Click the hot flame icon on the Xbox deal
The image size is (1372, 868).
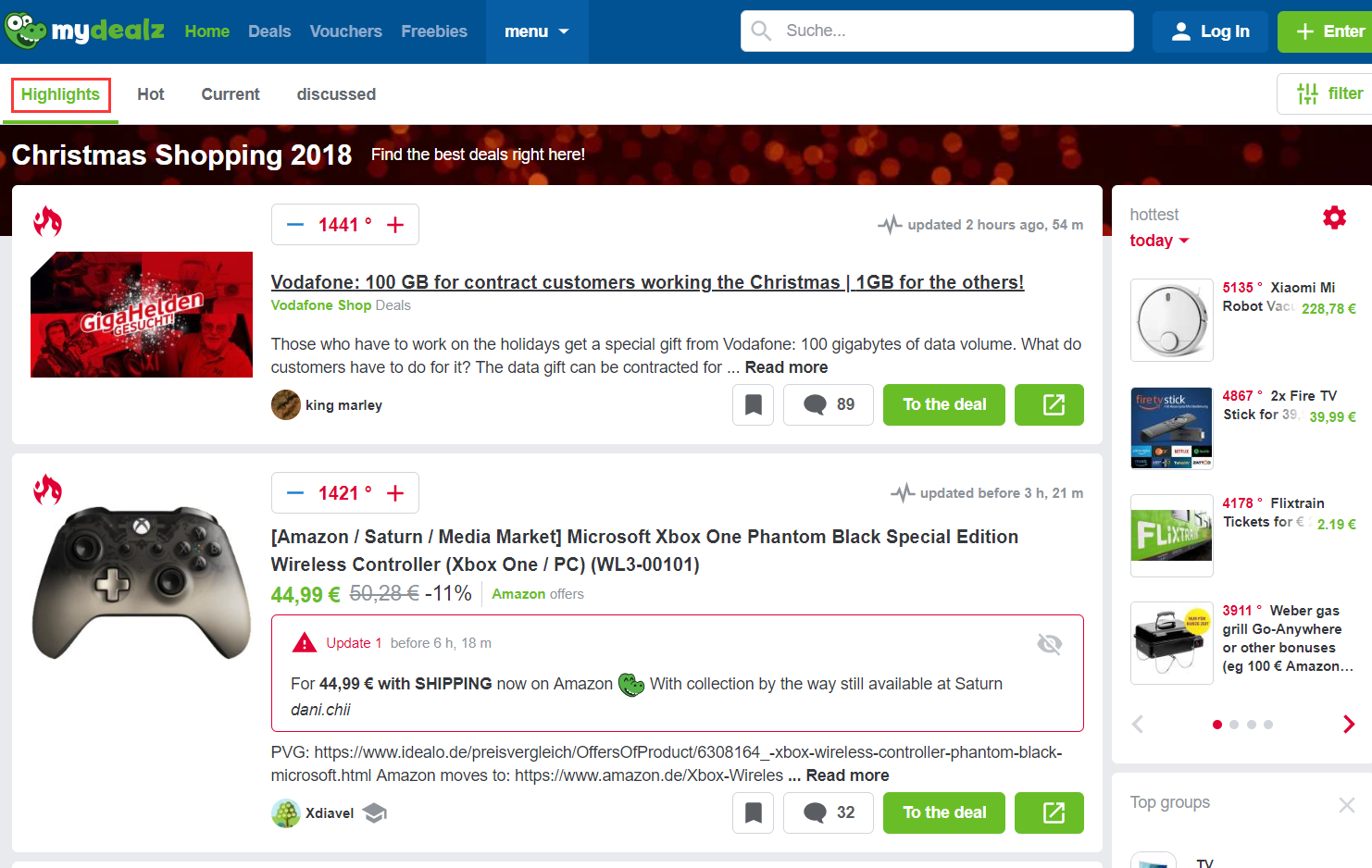point(47,490)
